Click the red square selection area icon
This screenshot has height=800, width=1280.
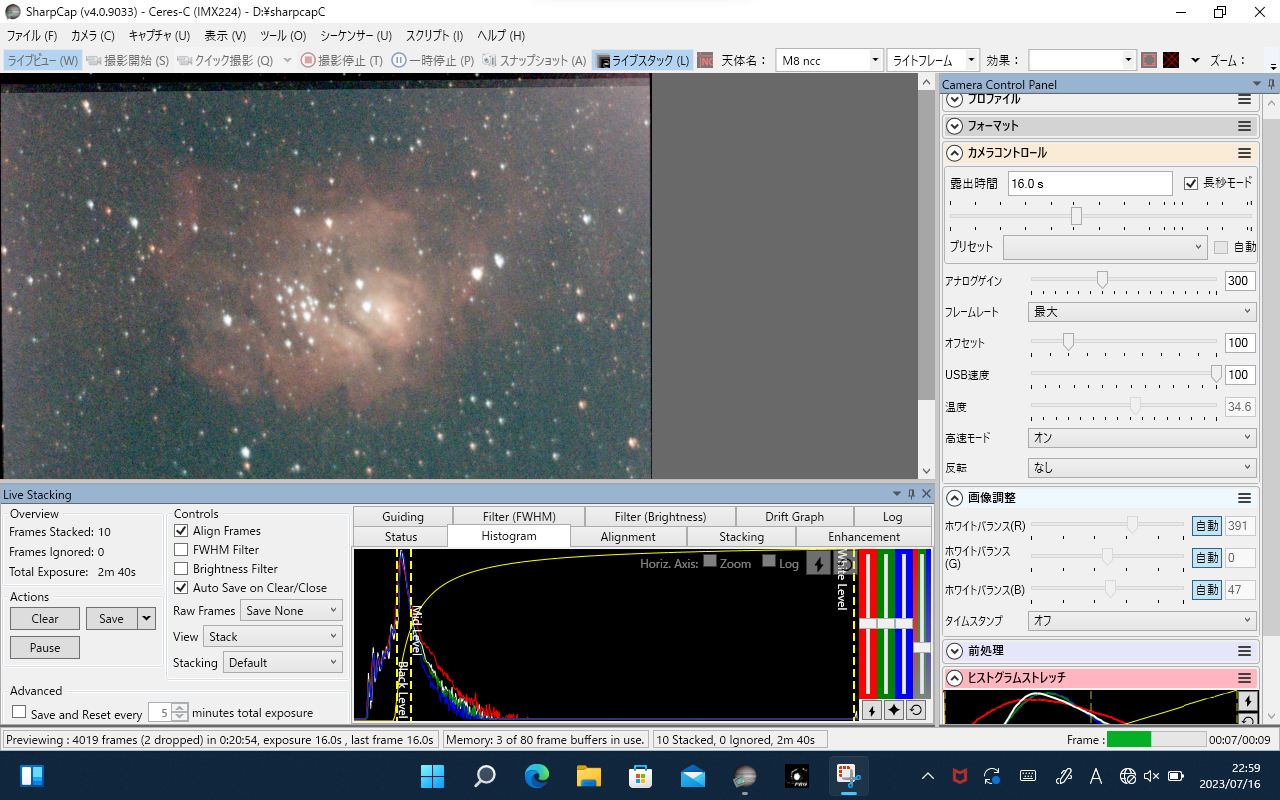(1149, 60)
